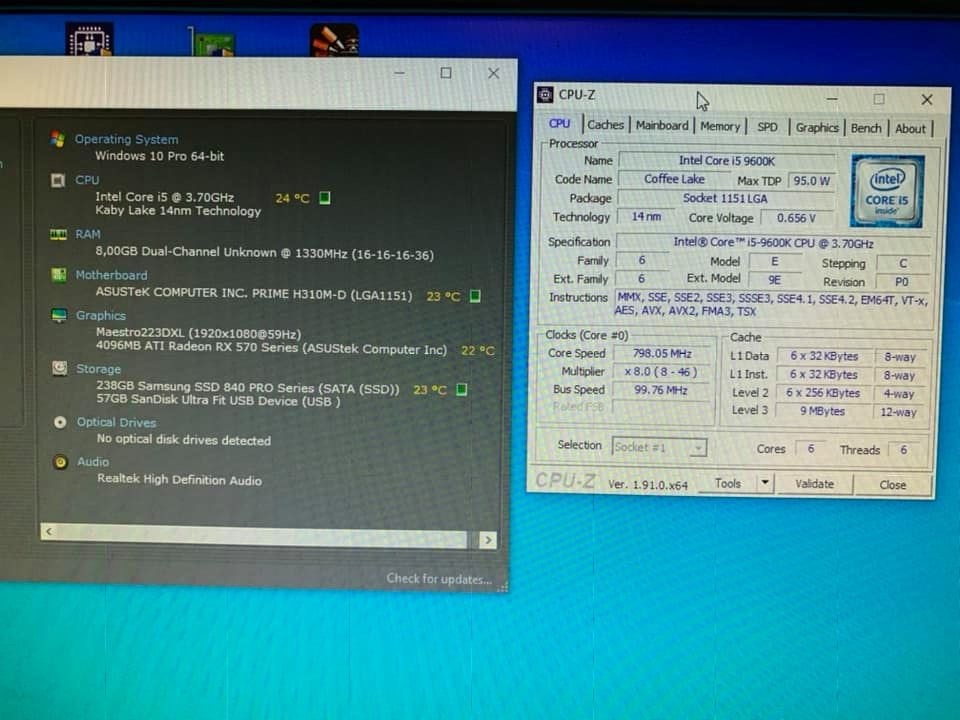Open the Graphics section link in Speccy
This screenshot has width=960, height=720.
[101, 315]
